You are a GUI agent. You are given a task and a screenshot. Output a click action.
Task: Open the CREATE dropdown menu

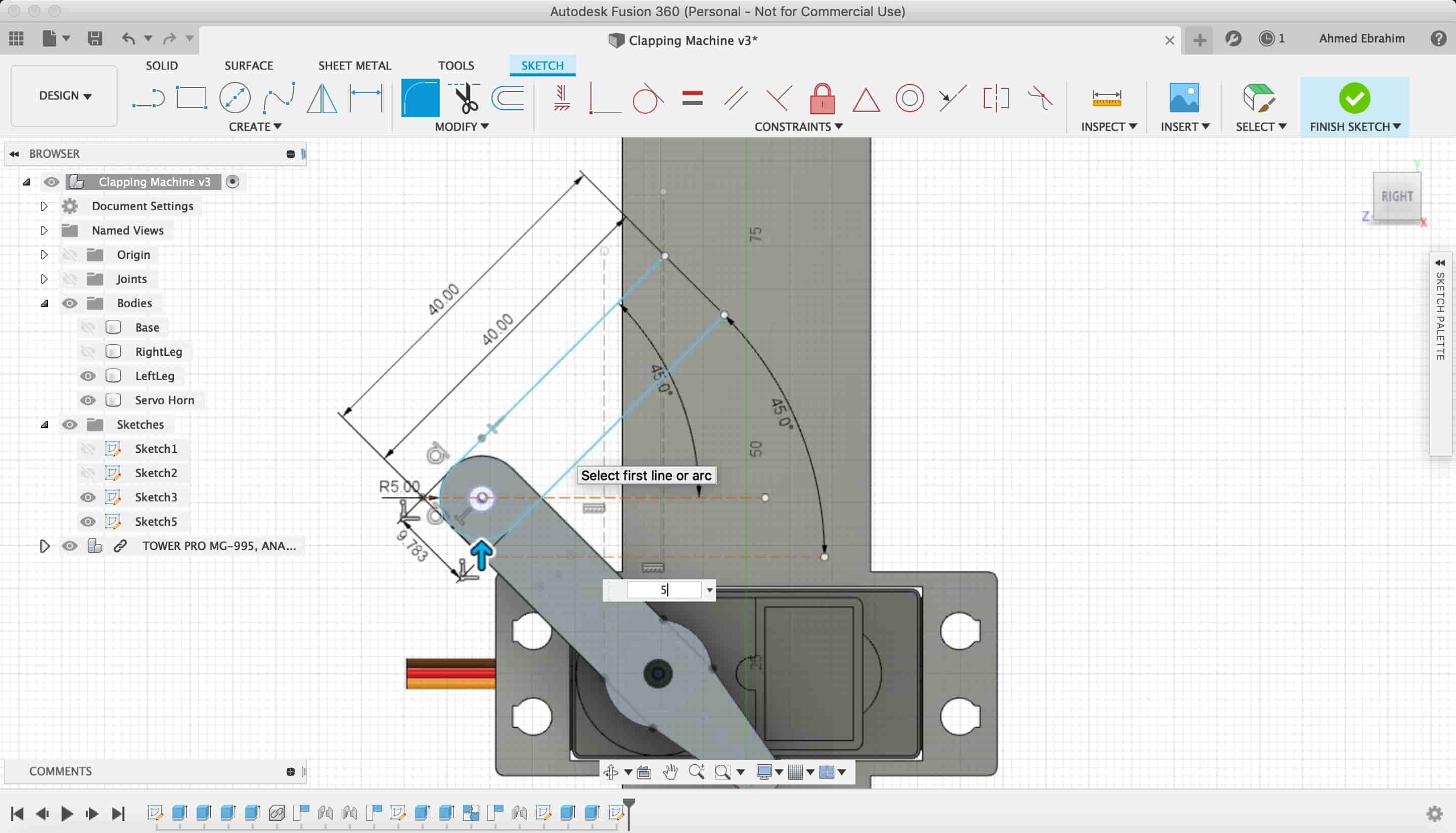(255, 126)
